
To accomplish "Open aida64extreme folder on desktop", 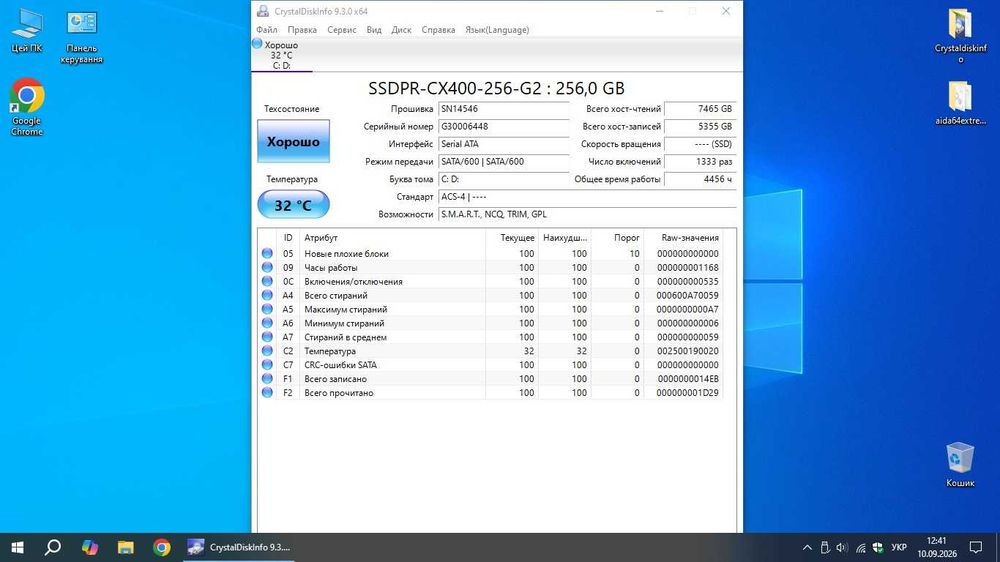I will [x=960, y=103].
